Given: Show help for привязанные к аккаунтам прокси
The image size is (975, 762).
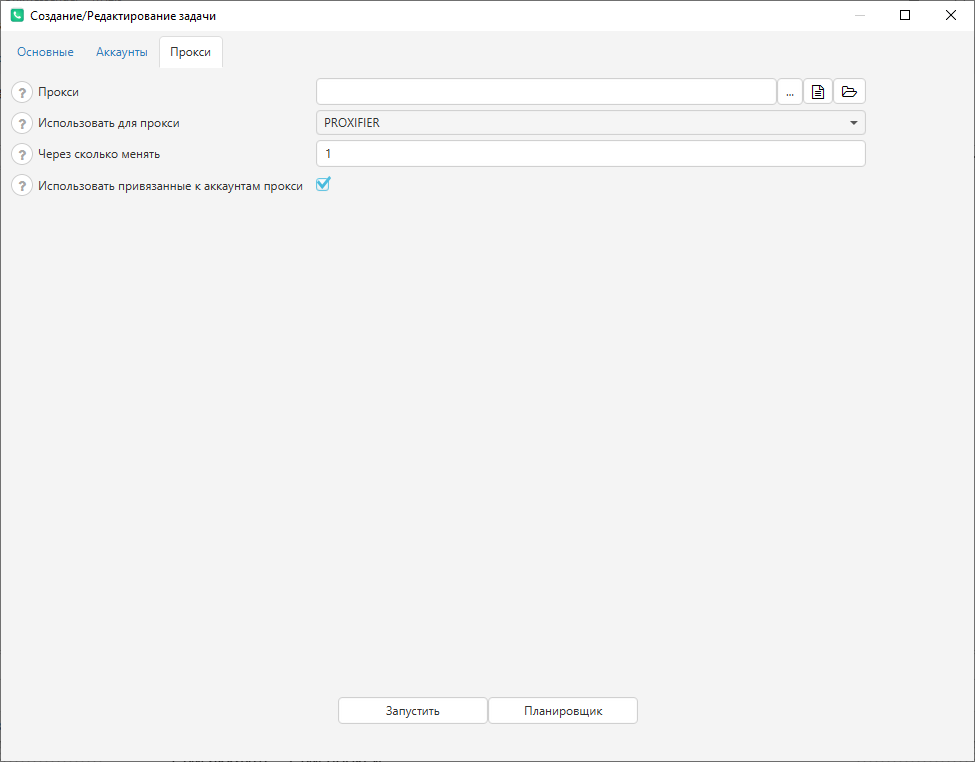Looking at the screenshot, I should (x=22, y=185).
